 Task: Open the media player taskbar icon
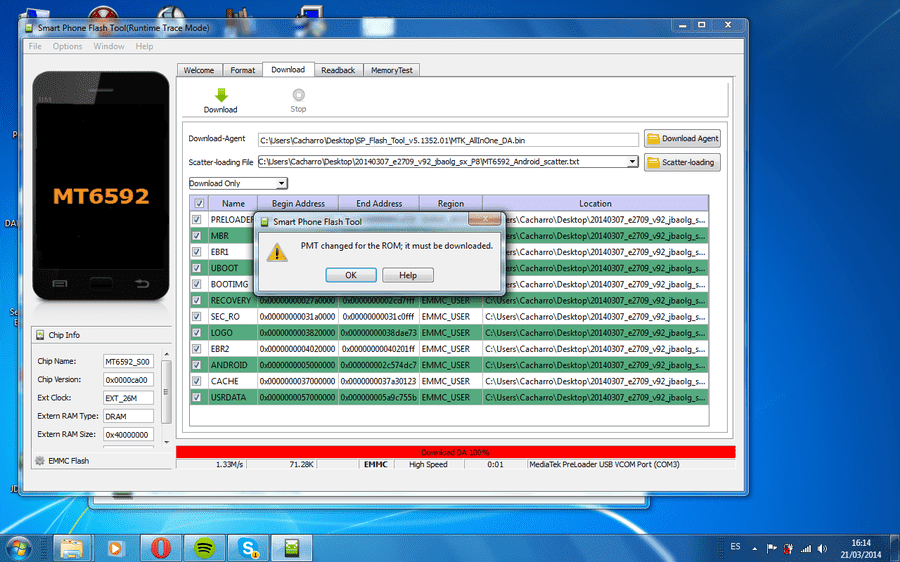115,548
